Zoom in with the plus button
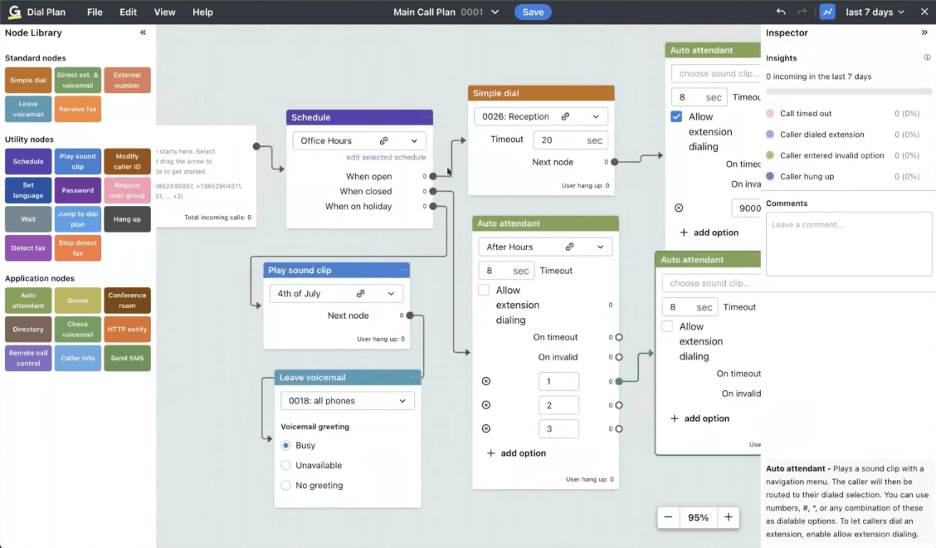The image size is (936, 548). click(x=728, y=517)
